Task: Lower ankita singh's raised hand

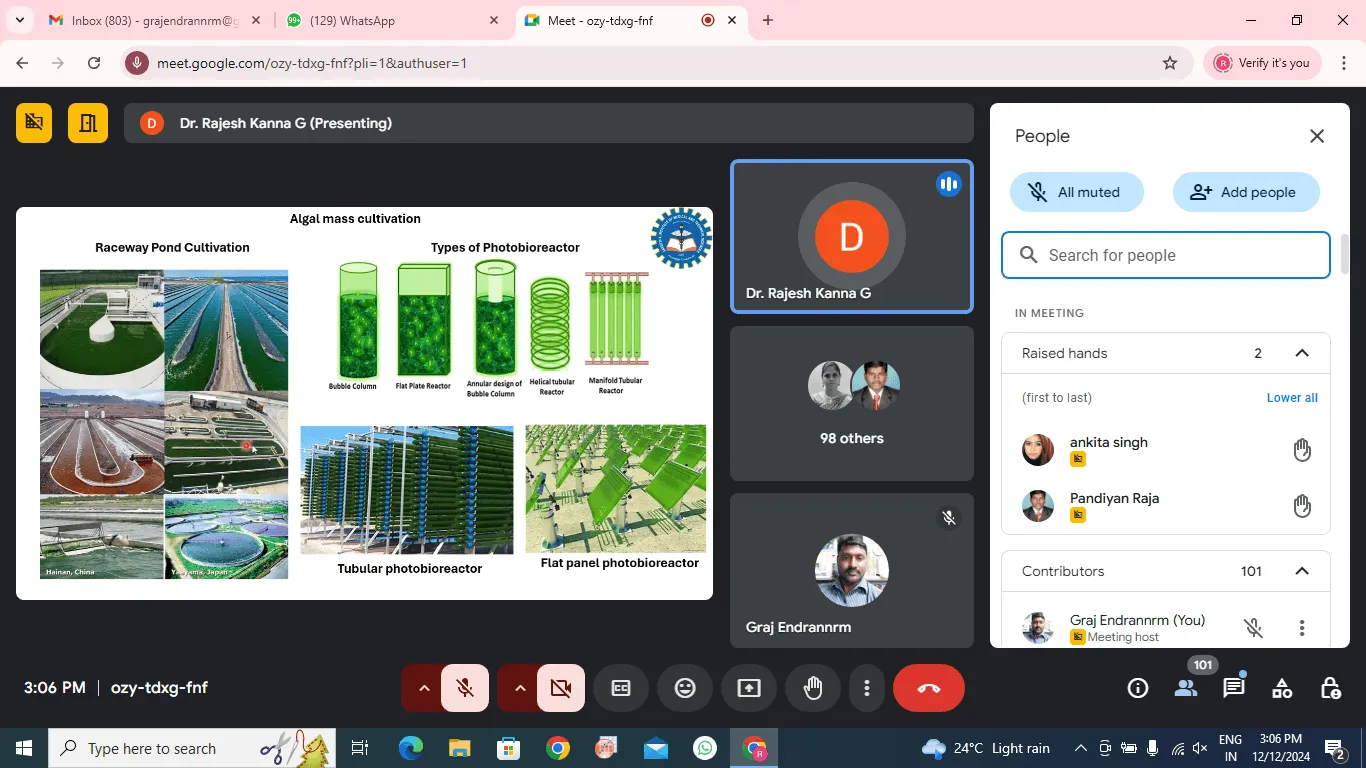Action: point(1302,450)
